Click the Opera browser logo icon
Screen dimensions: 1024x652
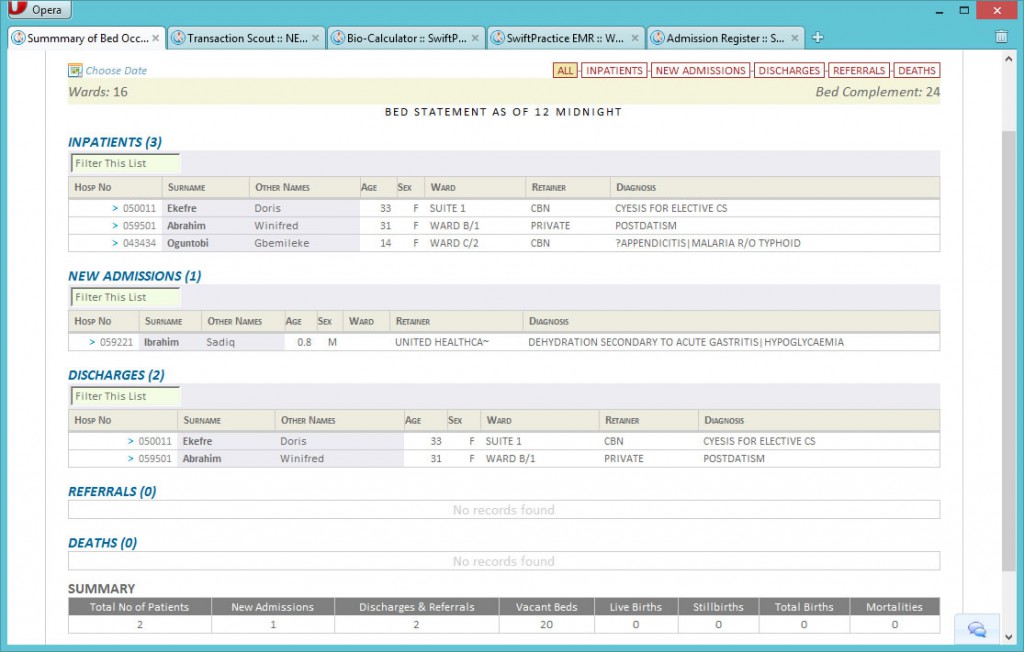(18, 9)
